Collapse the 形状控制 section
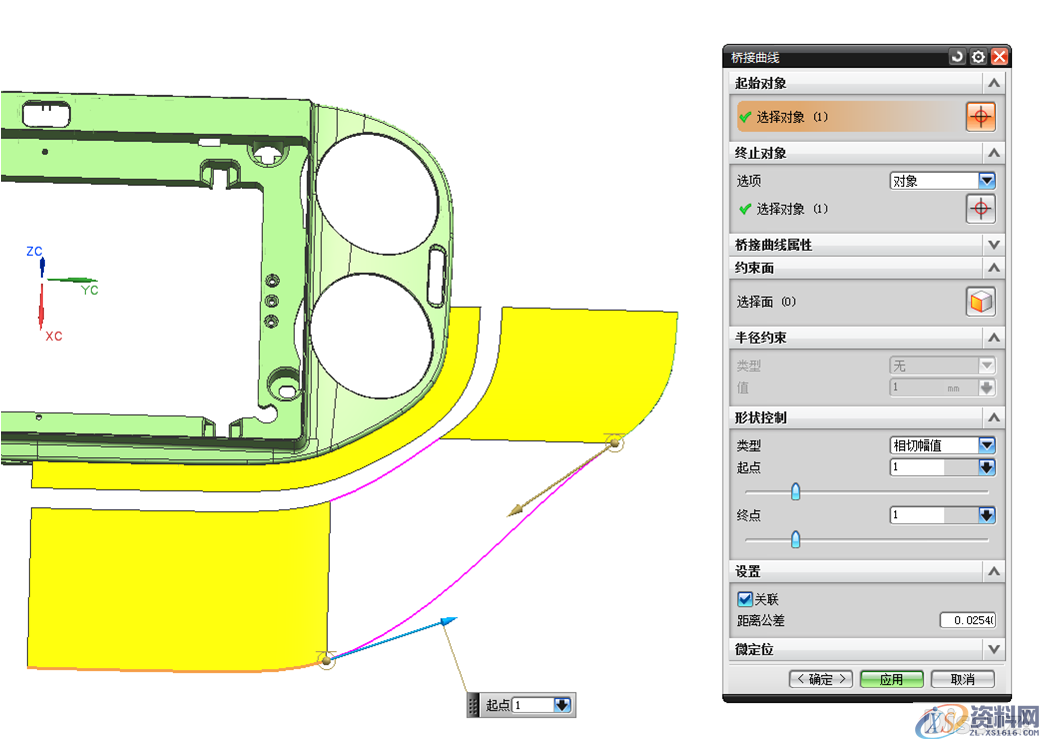 pyautogui.click(x=993, y=417)
